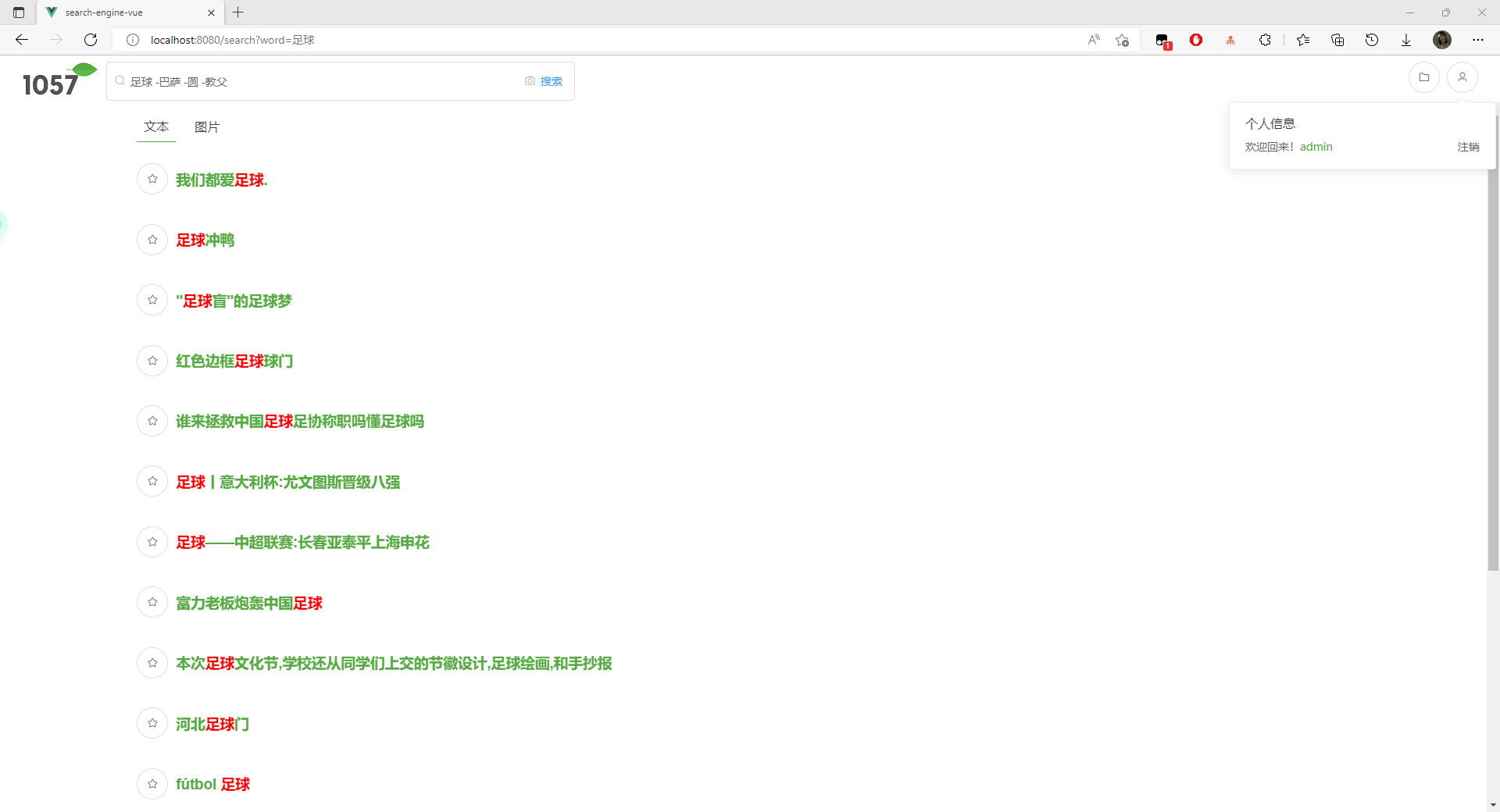This screenshot has height=812, width=1500.
Task: Open the browser extensions puzzle icon
Action: click(x=1265, y=40)
